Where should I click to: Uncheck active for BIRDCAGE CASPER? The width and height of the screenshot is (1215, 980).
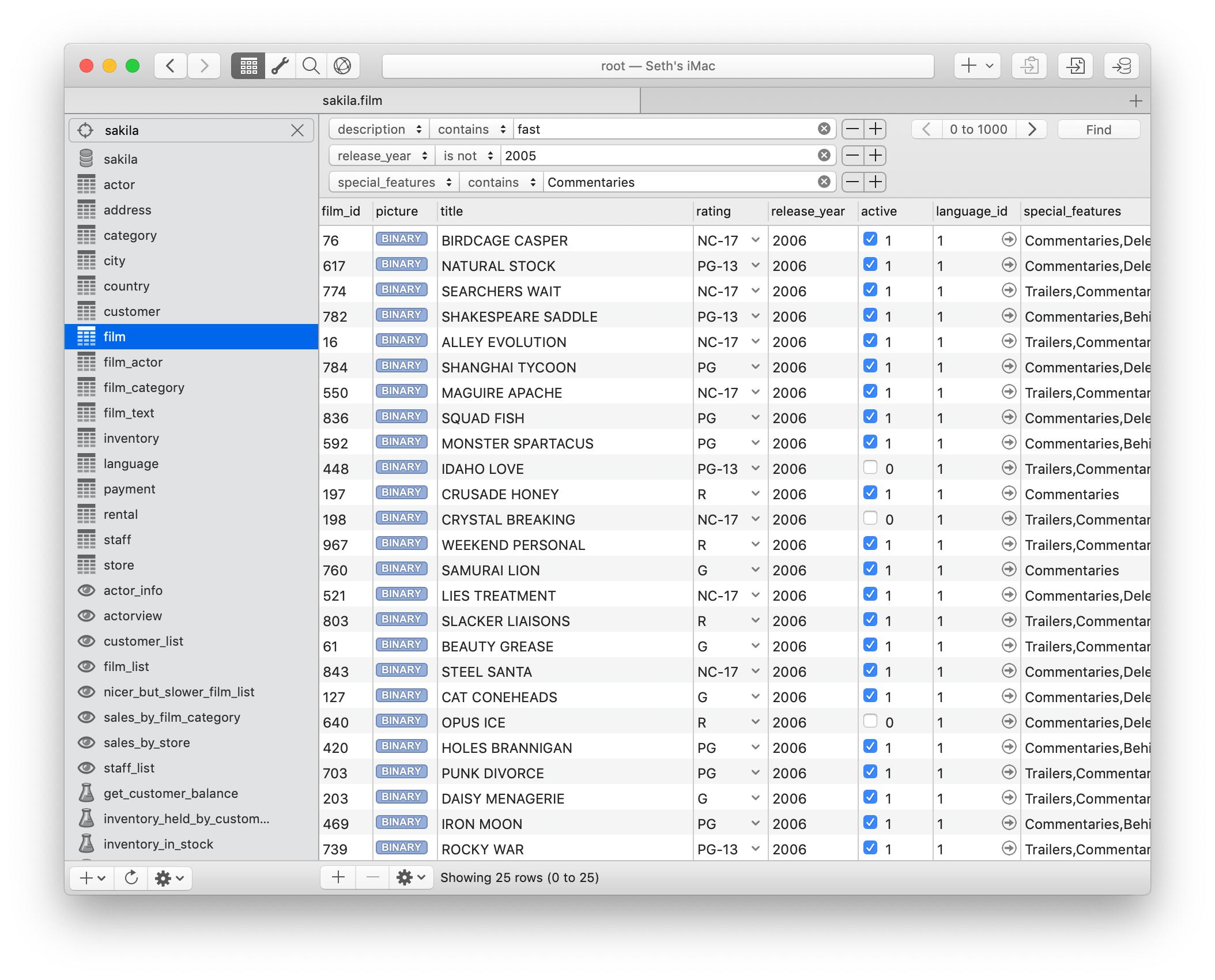(870, 239)
